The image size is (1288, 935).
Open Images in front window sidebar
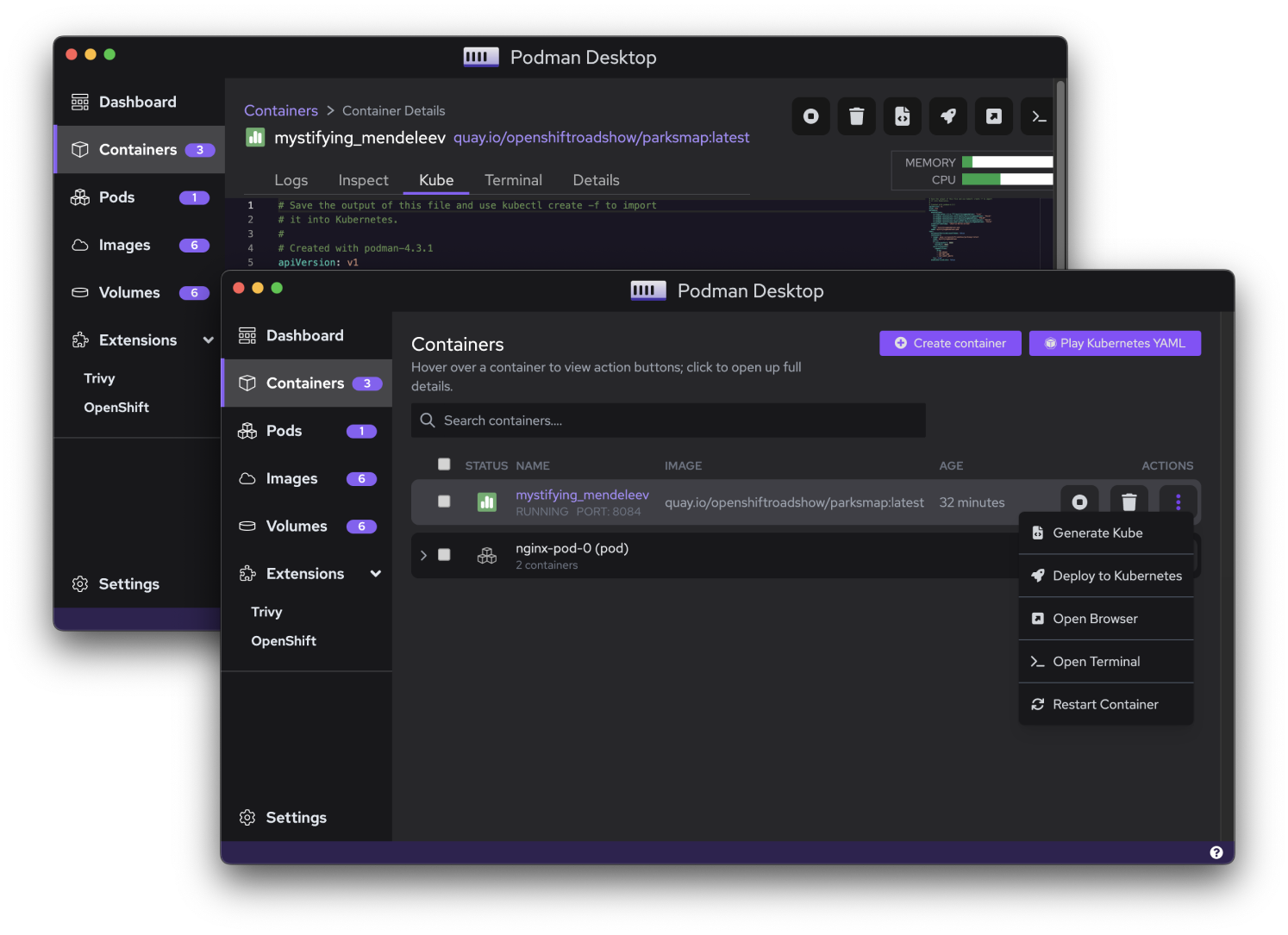(x=306, y=478)
